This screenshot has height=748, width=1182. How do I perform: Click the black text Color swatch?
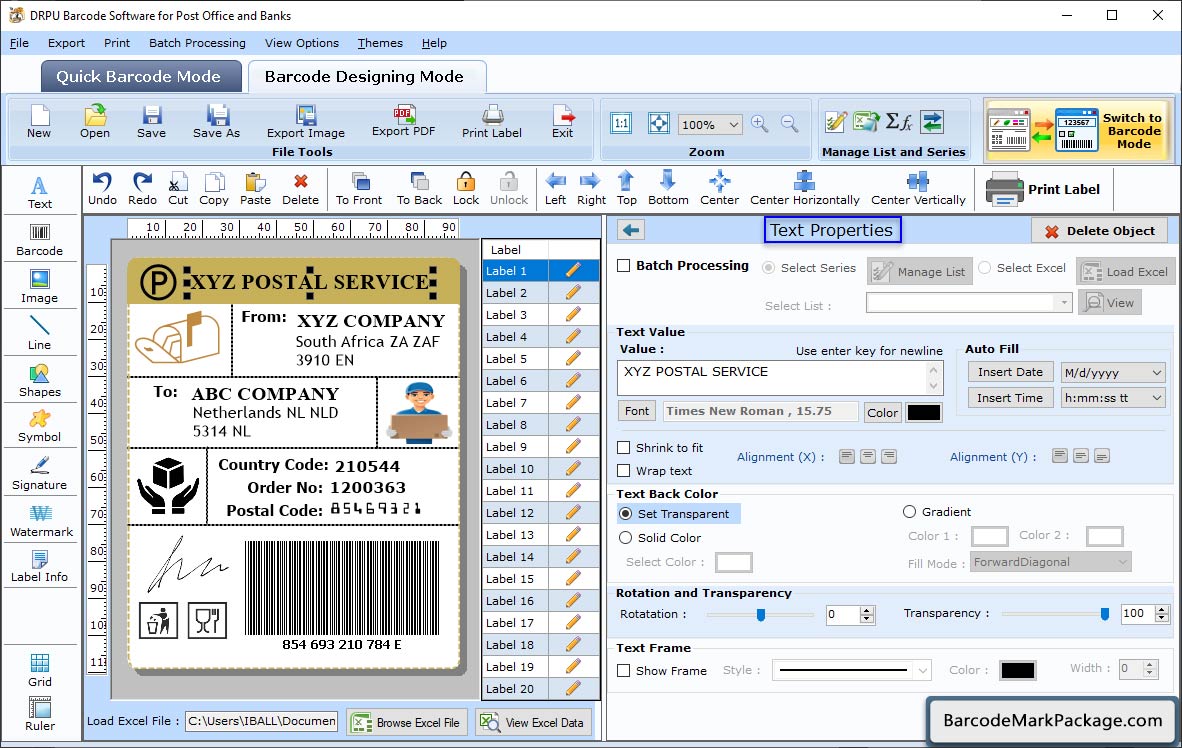pyautogui.click(x=923, y=412)
